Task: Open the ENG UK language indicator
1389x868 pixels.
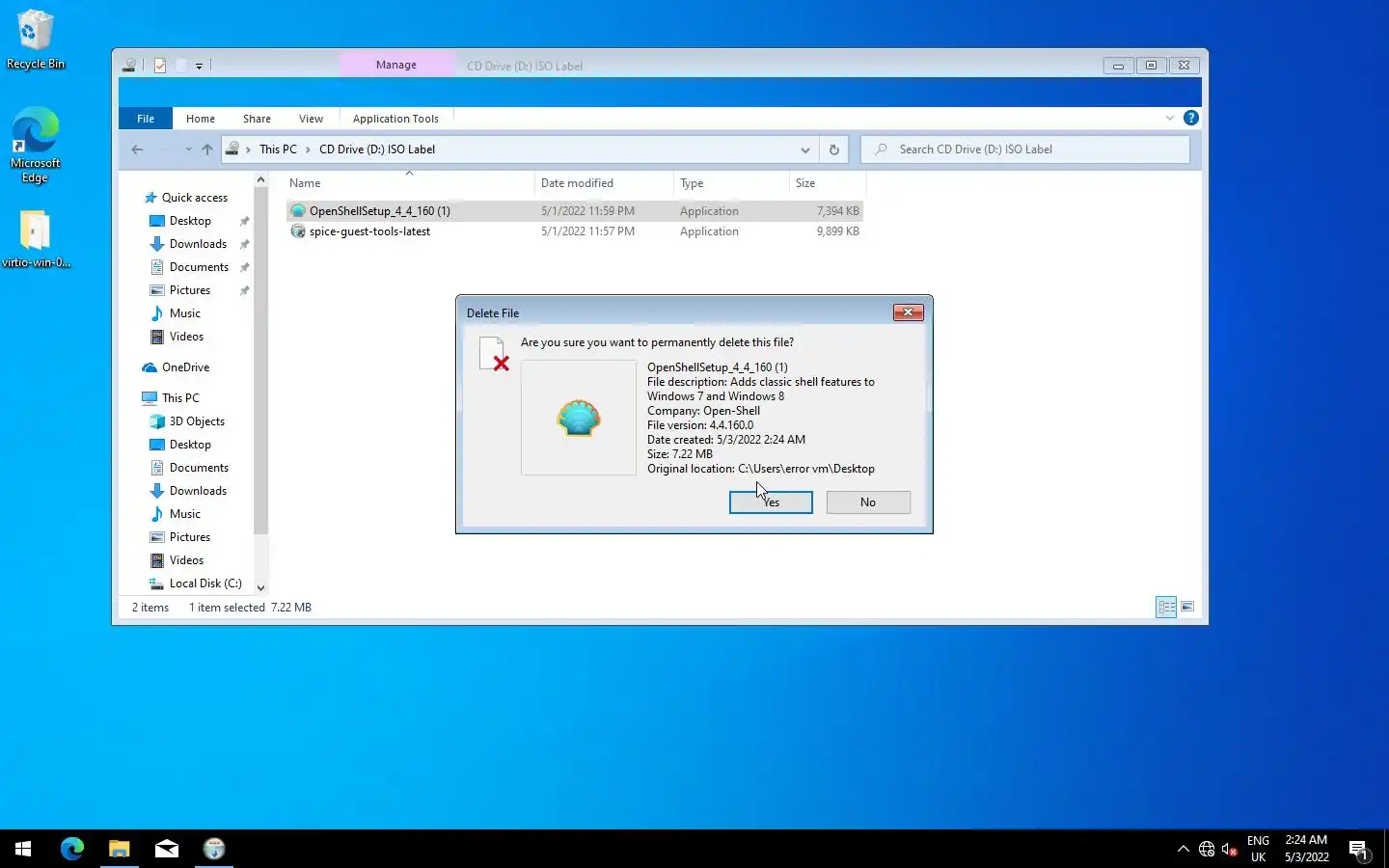Action: (1258, 849)
